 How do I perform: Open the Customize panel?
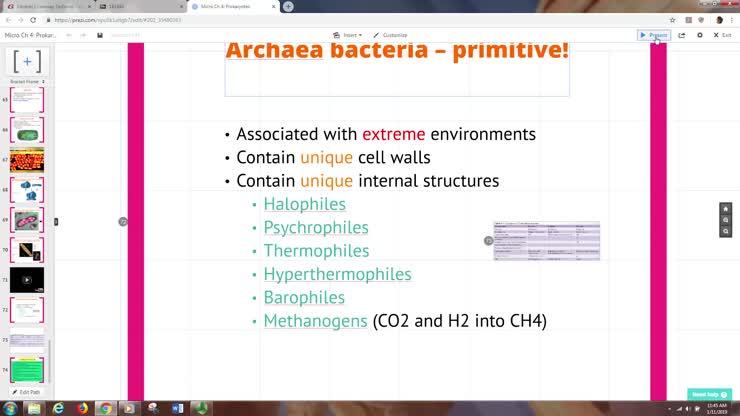390,35
